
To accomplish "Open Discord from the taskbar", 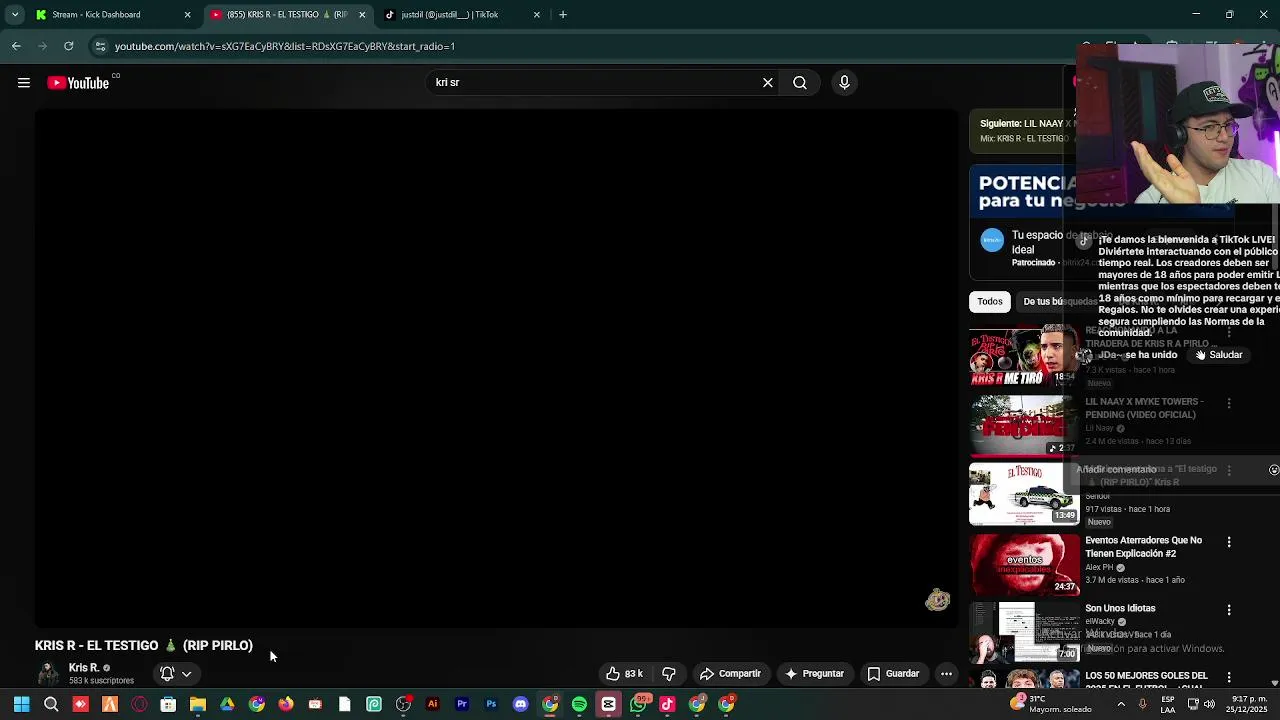I will (x=520, y=705).
